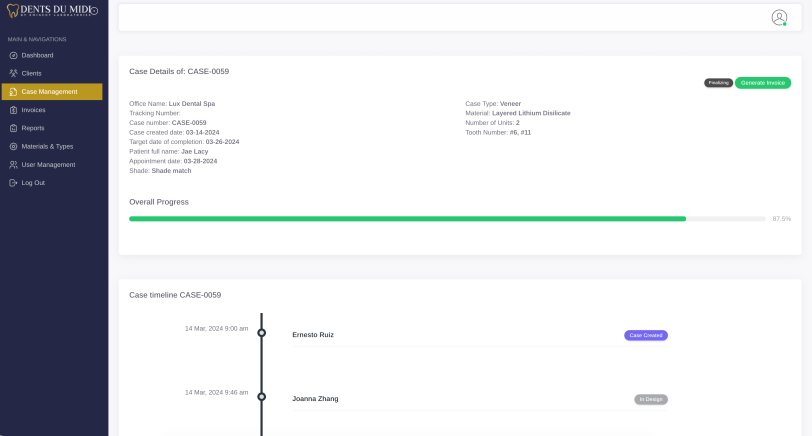Click the In Design status badge

651,399
